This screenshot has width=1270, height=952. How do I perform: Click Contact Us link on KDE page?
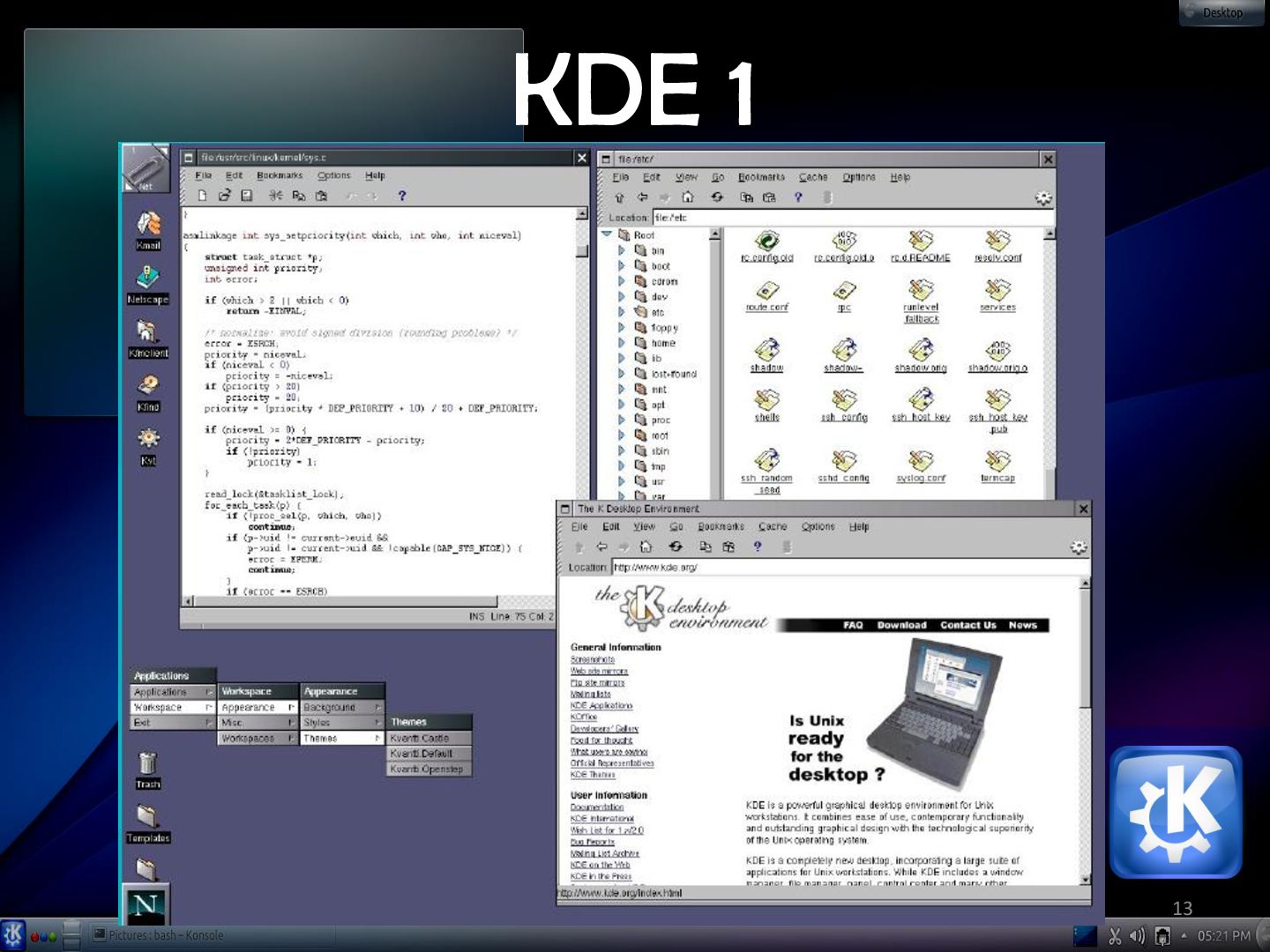[x=967, y=625]
